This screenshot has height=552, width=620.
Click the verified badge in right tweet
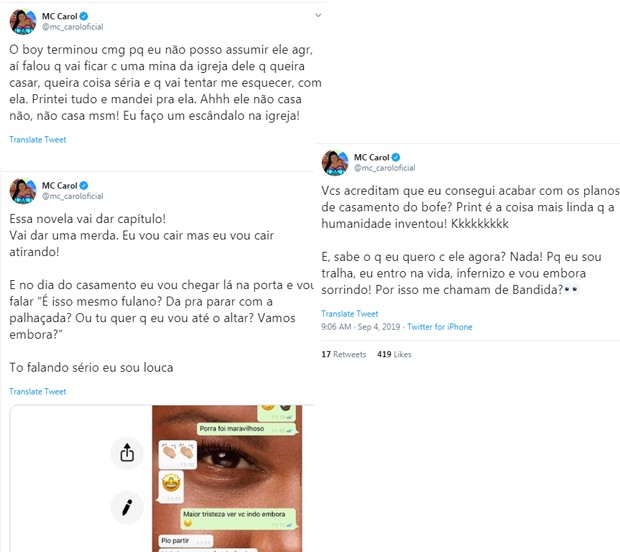pos(396,157)
